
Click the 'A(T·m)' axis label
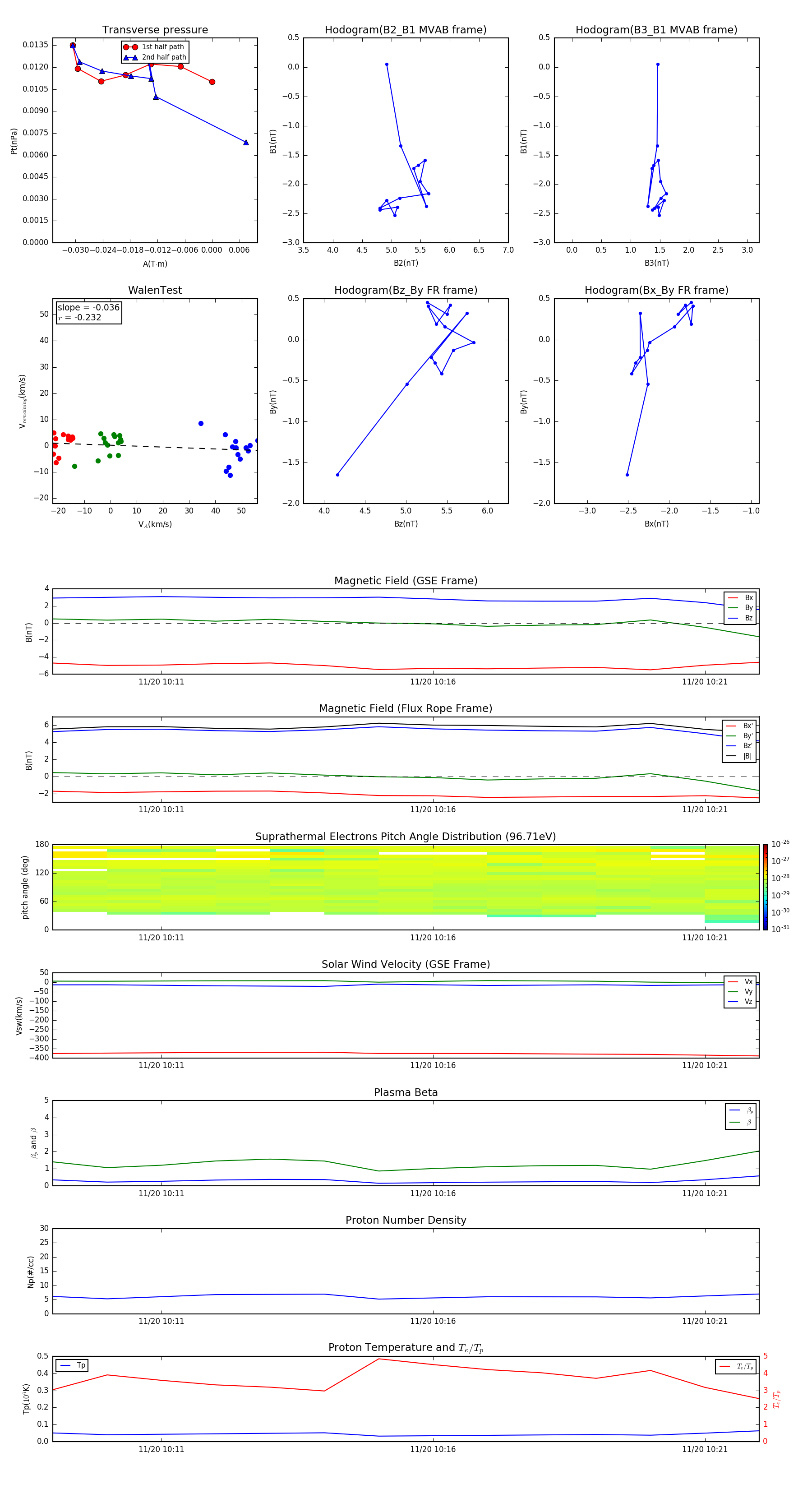click(x=155, y=264)
